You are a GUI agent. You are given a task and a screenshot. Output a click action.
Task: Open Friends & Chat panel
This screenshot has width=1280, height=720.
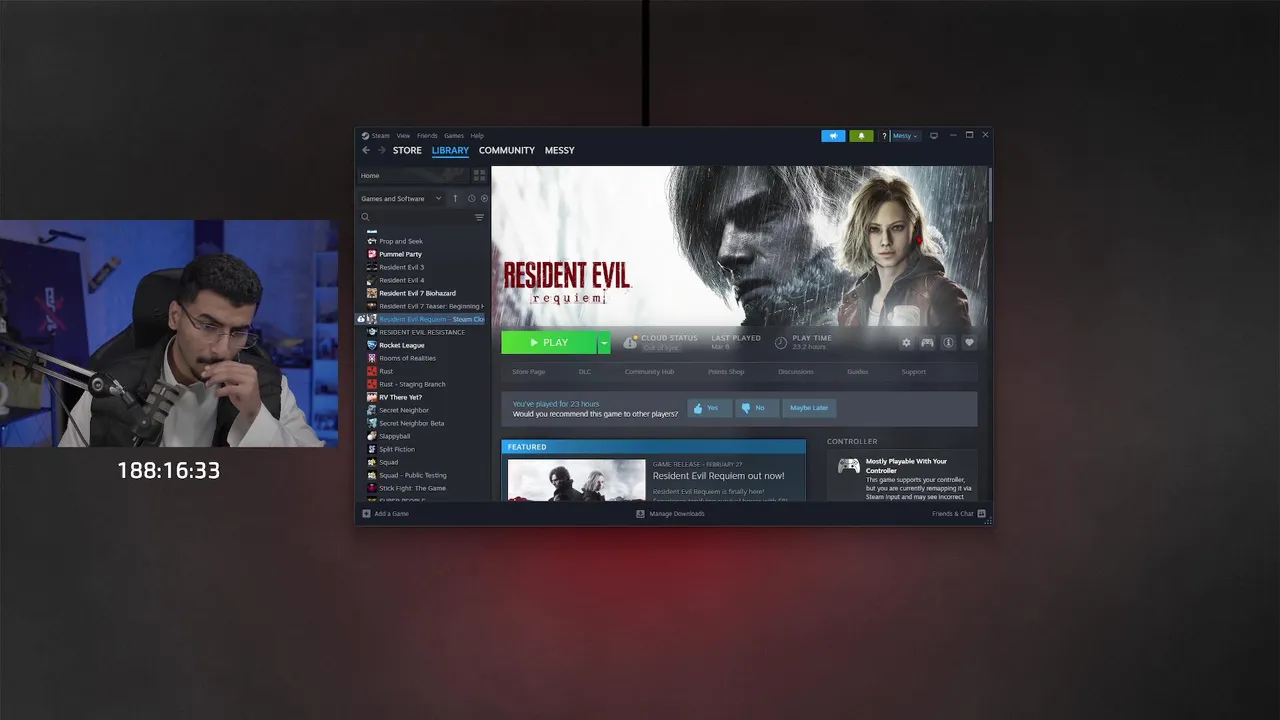[959, 514]
